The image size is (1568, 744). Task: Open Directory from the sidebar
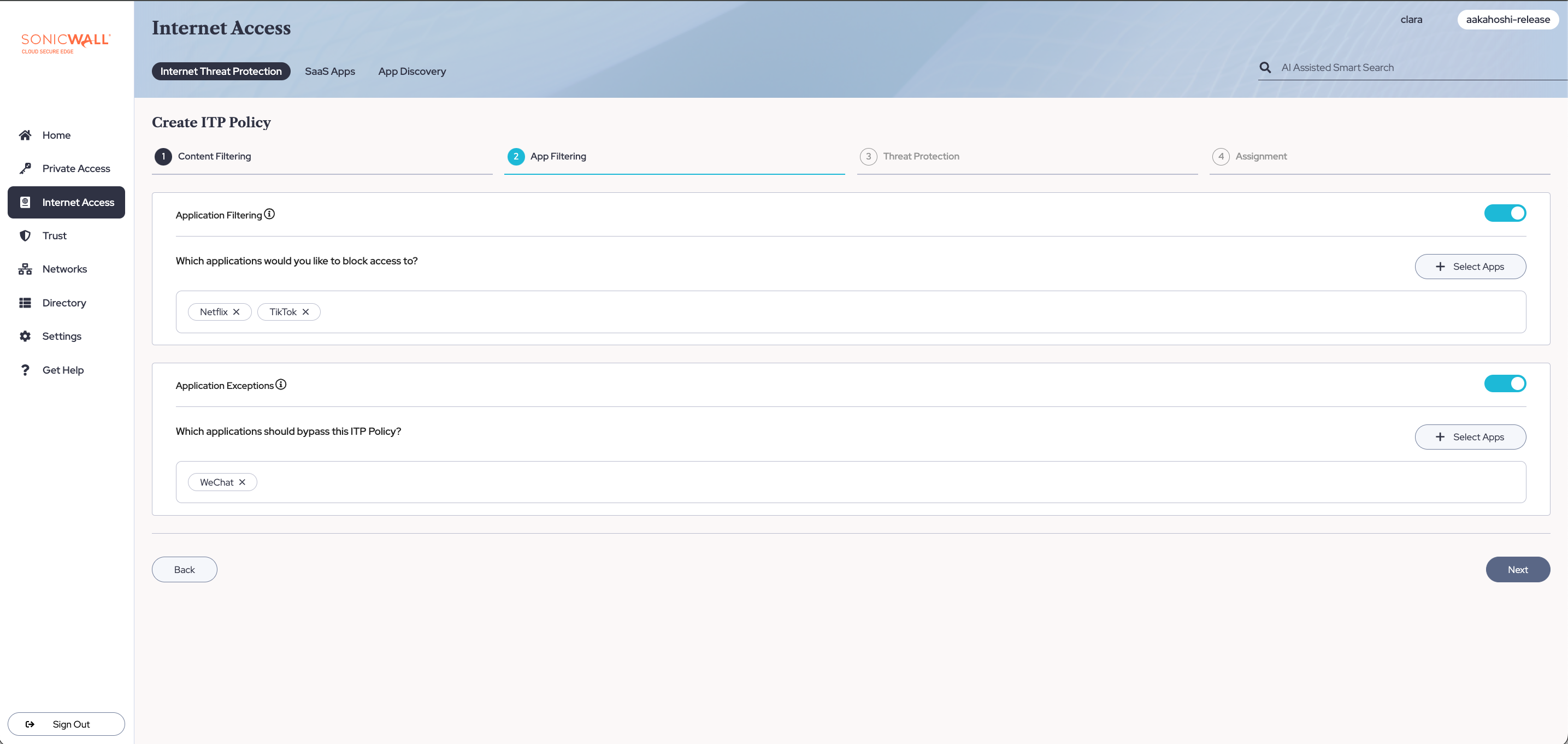[64, 303]
